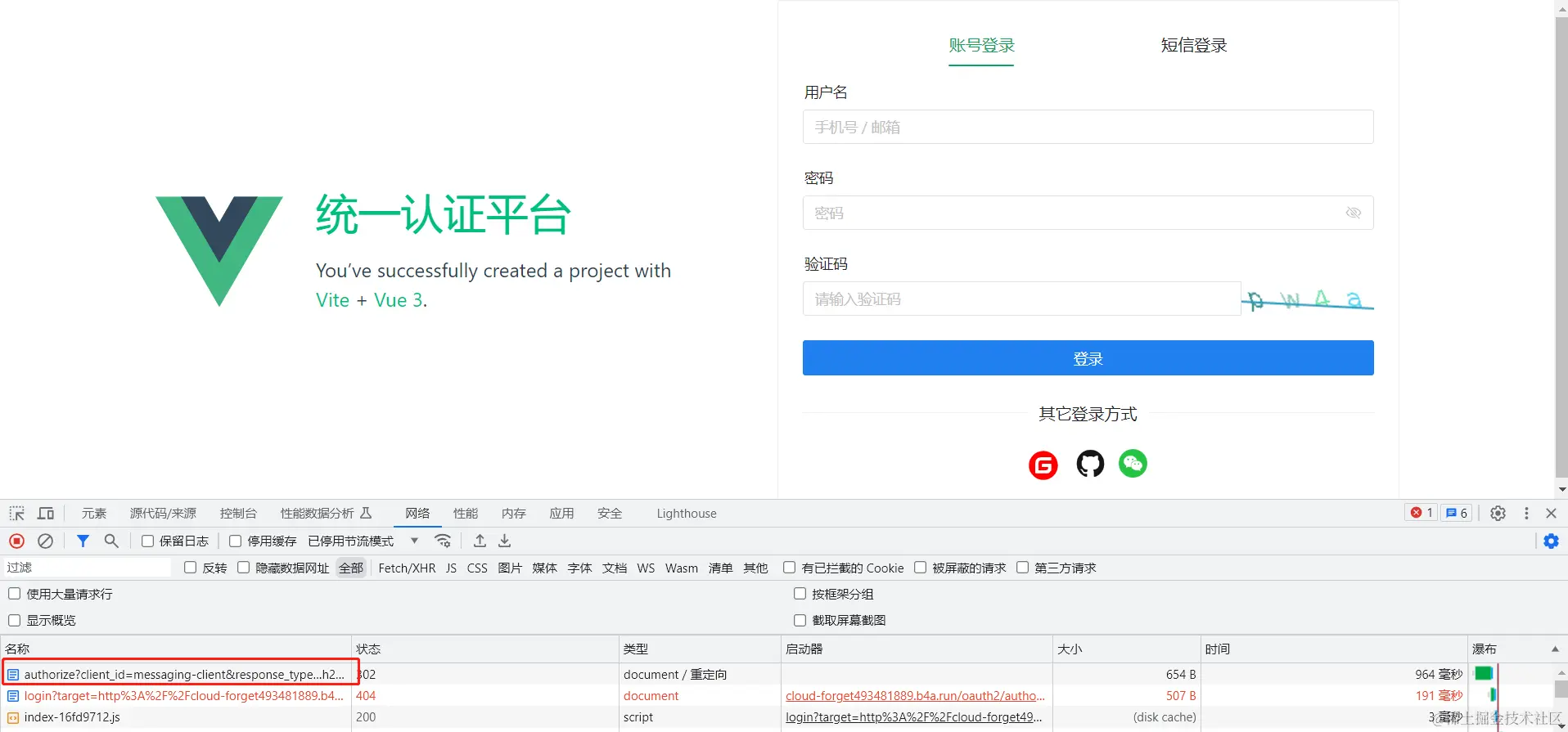Open the Lighthouse tab
The height and width of the screenshot is (732, 1568).
click(x=687, y=514)
